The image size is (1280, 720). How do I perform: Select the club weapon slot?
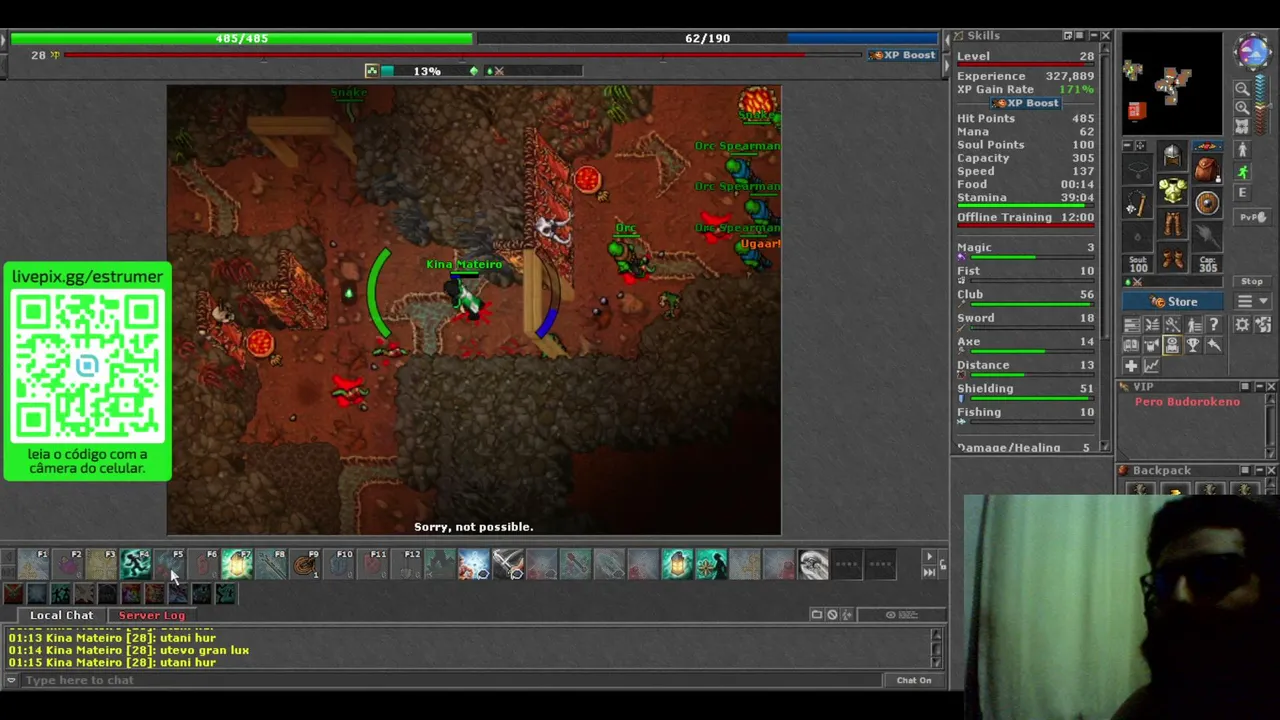click(x=1137, y=203)
